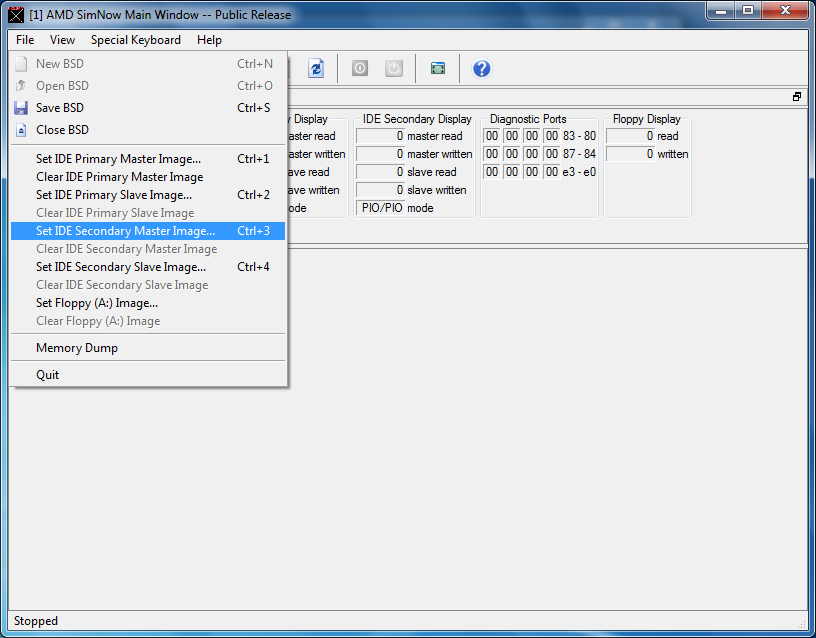
Task: Select Quit from the File menu
Action: (148, 375)
